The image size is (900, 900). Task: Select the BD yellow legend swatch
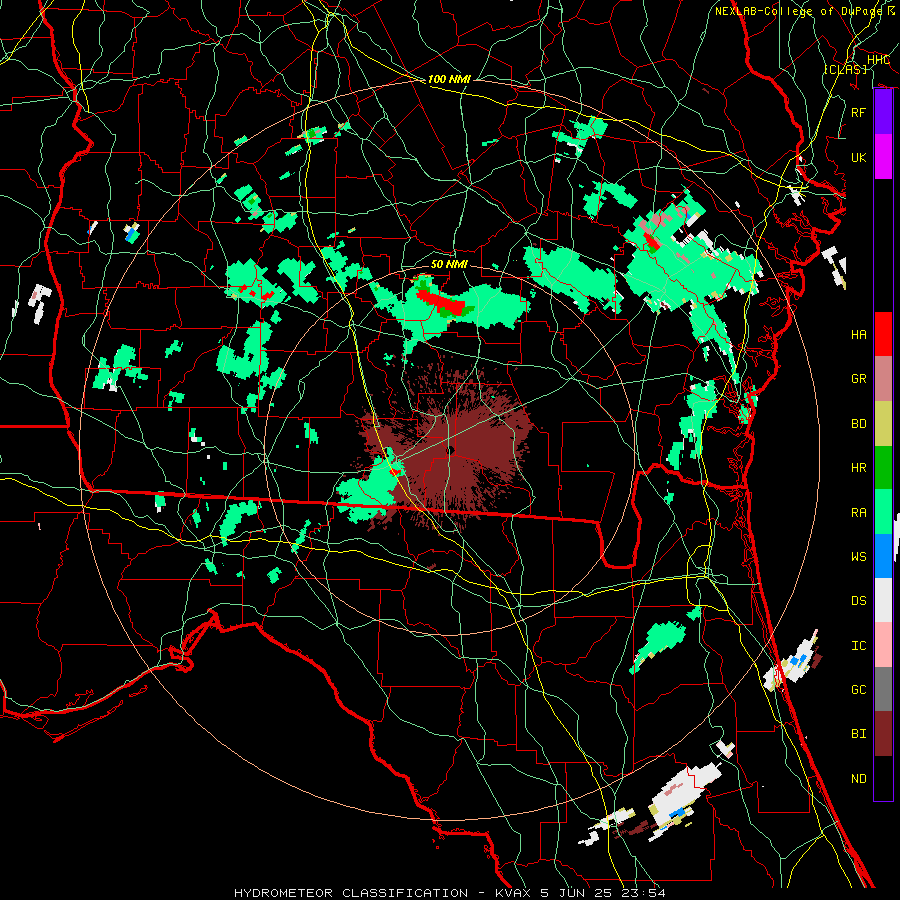point(883,423)
